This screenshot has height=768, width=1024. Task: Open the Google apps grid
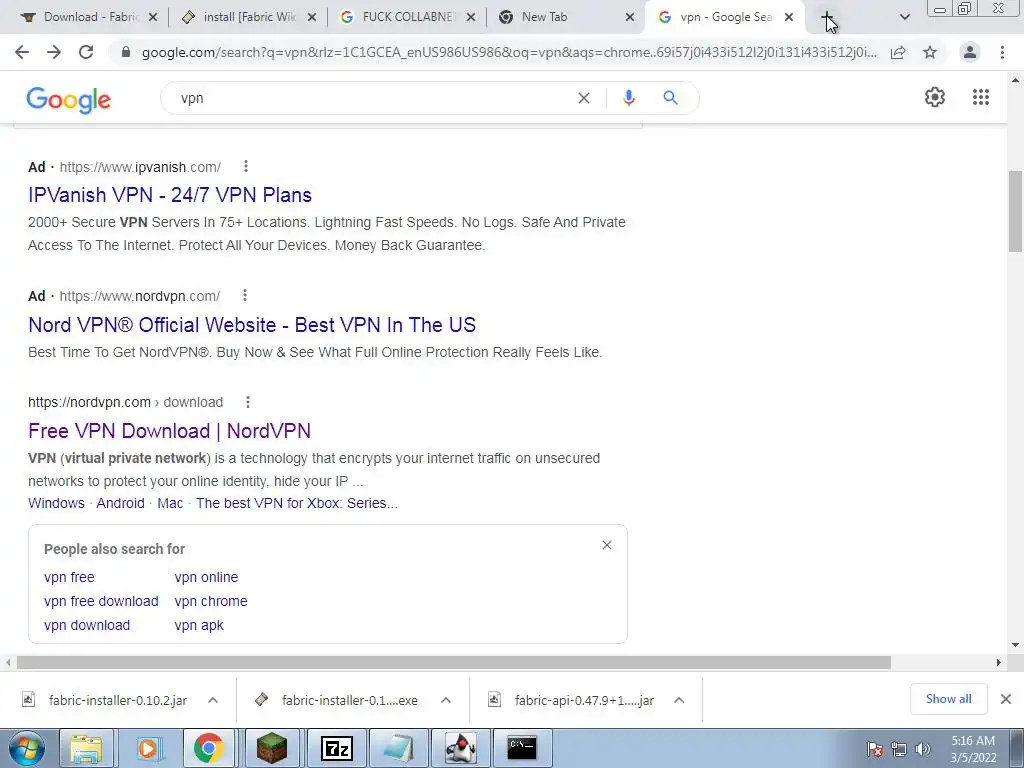click(980, 97)
